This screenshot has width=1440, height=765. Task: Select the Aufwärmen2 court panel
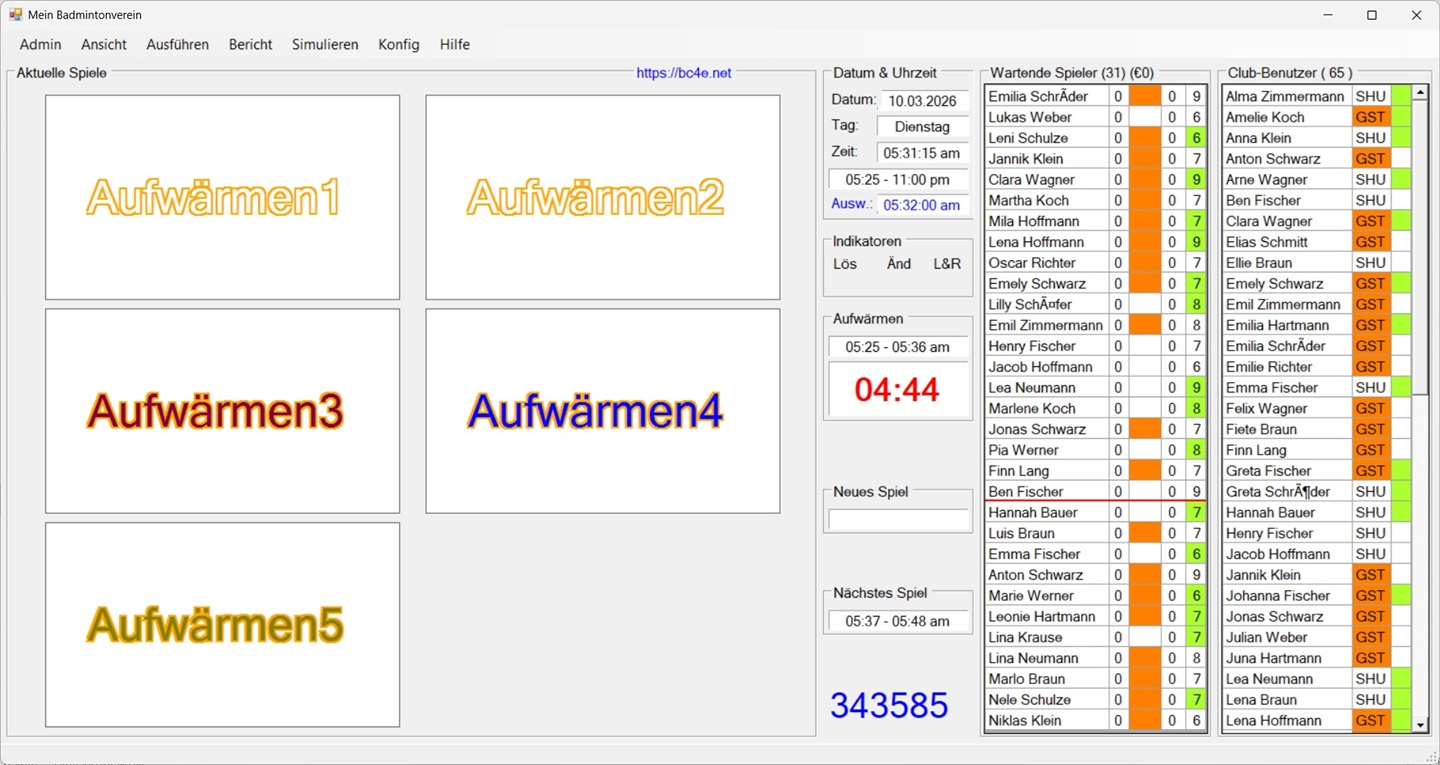click(603, 197)
